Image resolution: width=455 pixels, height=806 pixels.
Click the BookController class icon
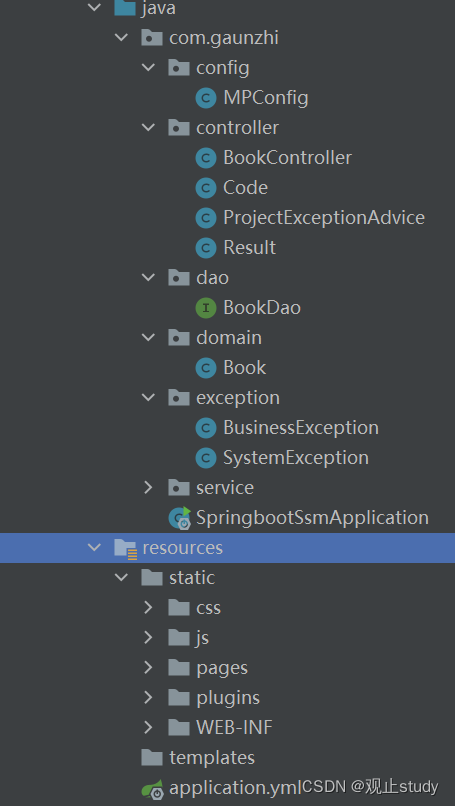pyautogui.click(x=206, y=158)
